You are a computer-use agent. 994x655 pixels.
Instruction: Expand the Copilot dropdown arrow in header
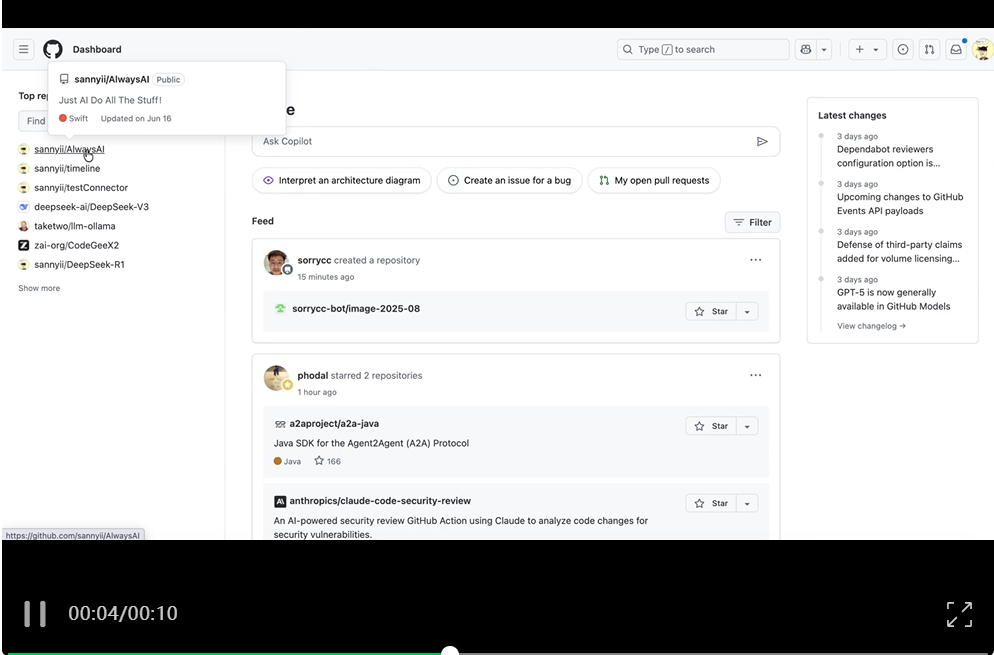click(824, 49)
